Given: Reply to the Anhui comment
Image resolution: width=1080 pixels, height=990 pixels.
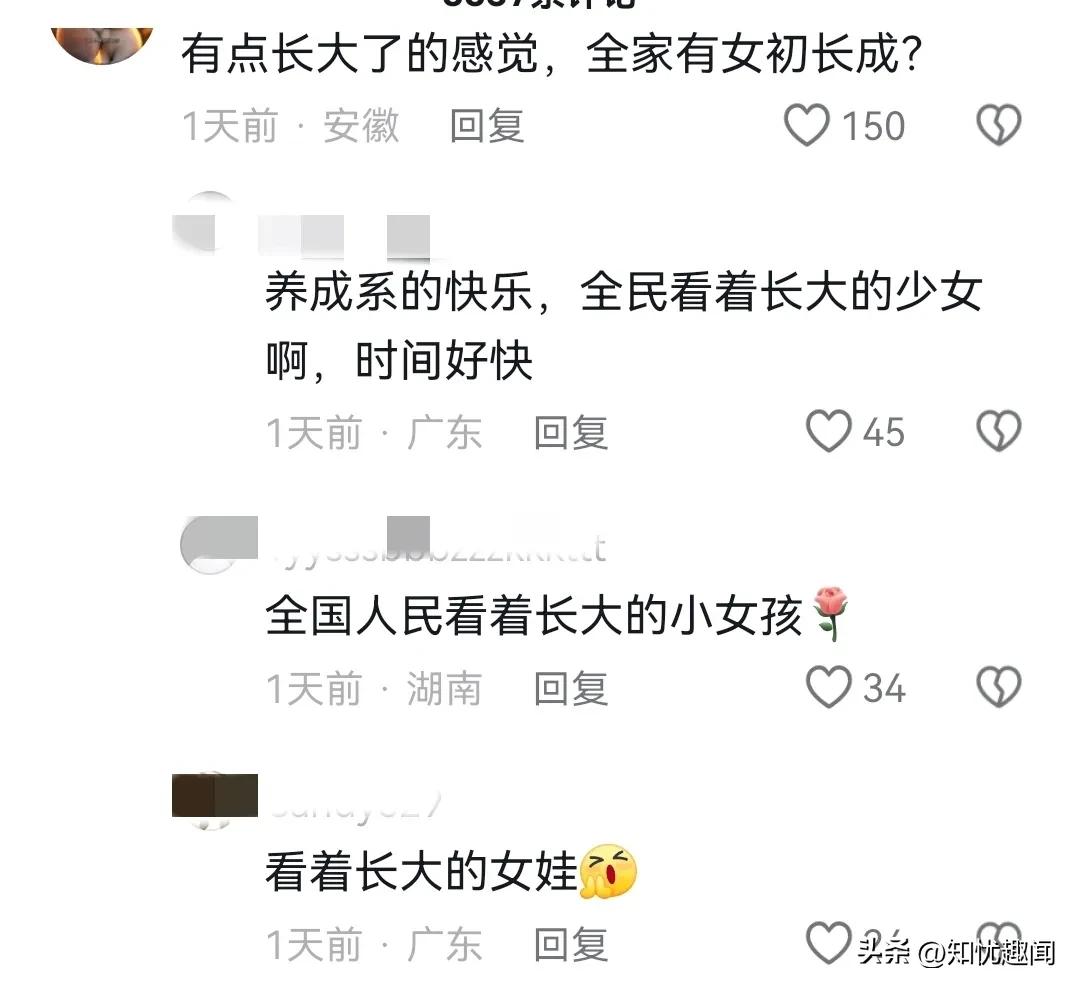Looking at the screenshot, I should [x=487, y=126].
